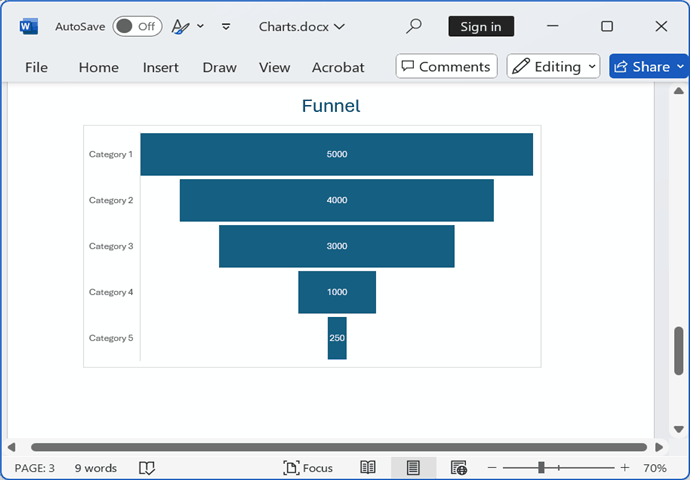Expand the Share dropdown chevron
Viewport: 690px width, 480px height.
681,66
